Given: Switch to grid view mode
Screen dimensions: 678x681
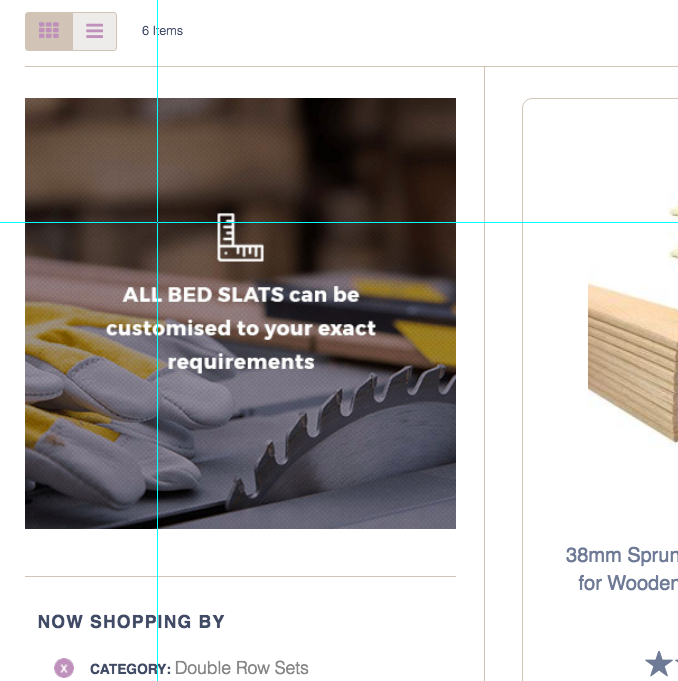Looking at the screenshot, I should click(49, 31).
